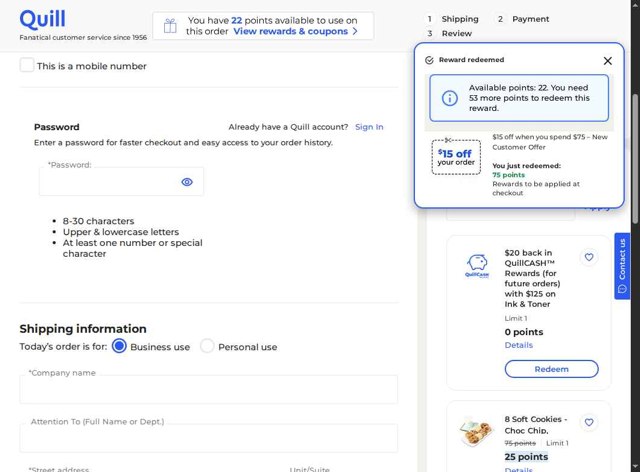Click the gift box rewards icon
Viewport: 640px width, 472px height.
[170, 26]
